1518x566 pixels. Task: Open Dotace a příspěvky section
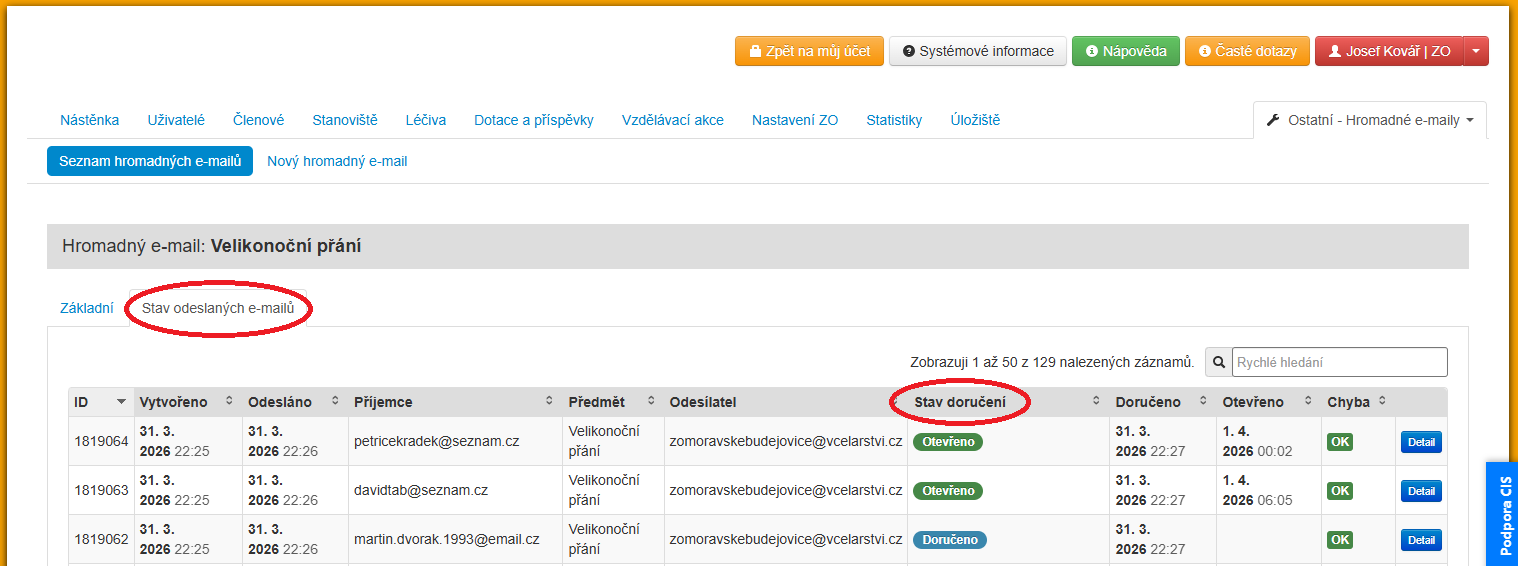(533, 120)
